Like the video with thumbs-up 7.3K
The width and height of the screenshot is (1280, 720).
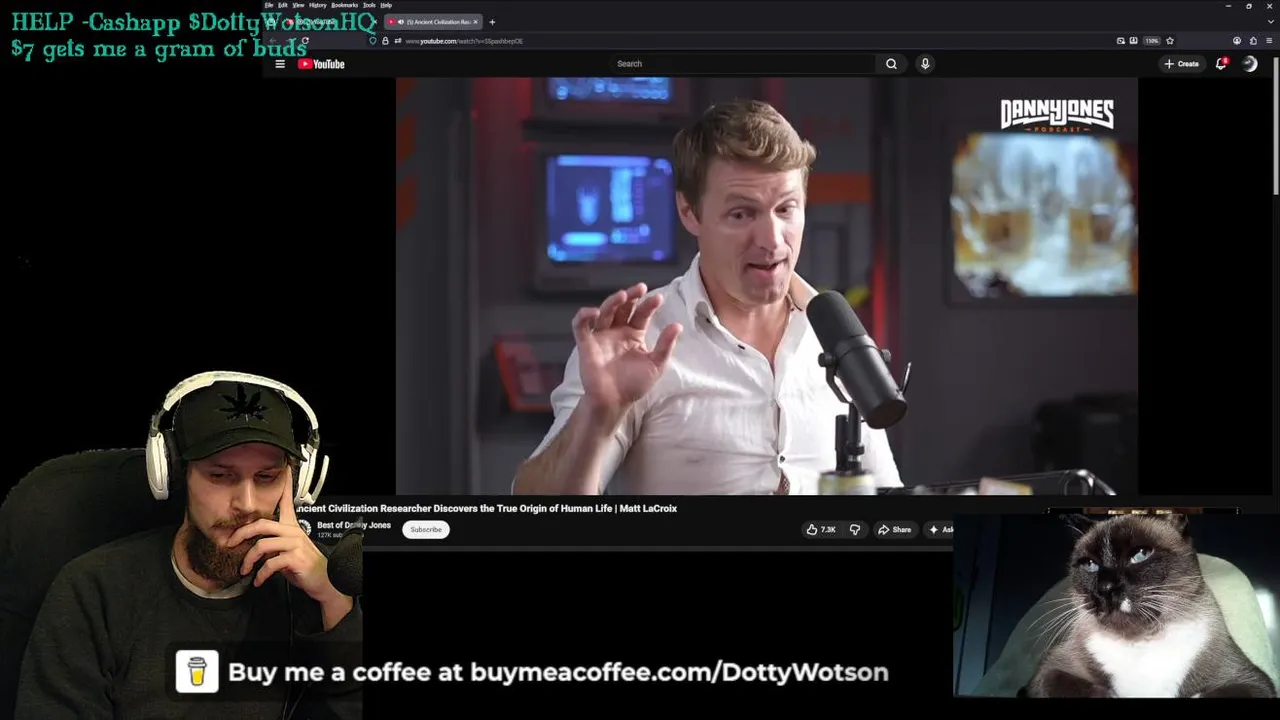point(821,530)
